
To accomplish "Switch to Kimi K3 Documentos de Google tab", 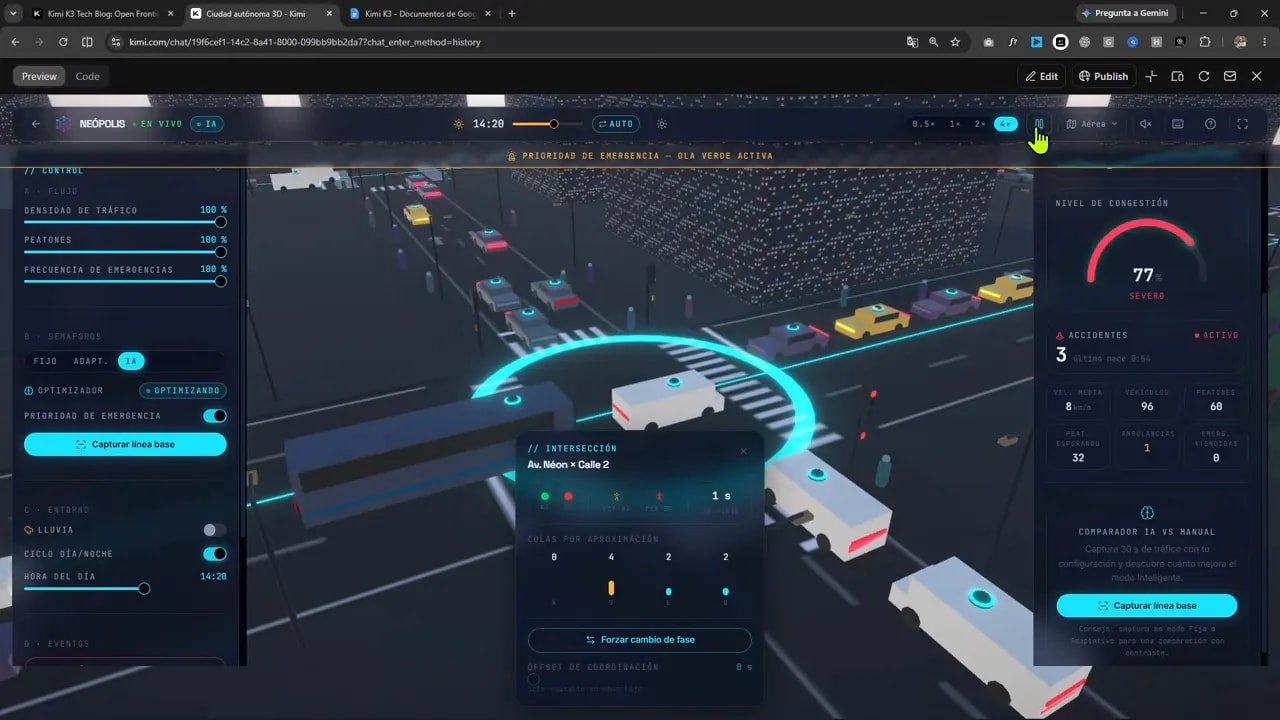I will 420,13.
